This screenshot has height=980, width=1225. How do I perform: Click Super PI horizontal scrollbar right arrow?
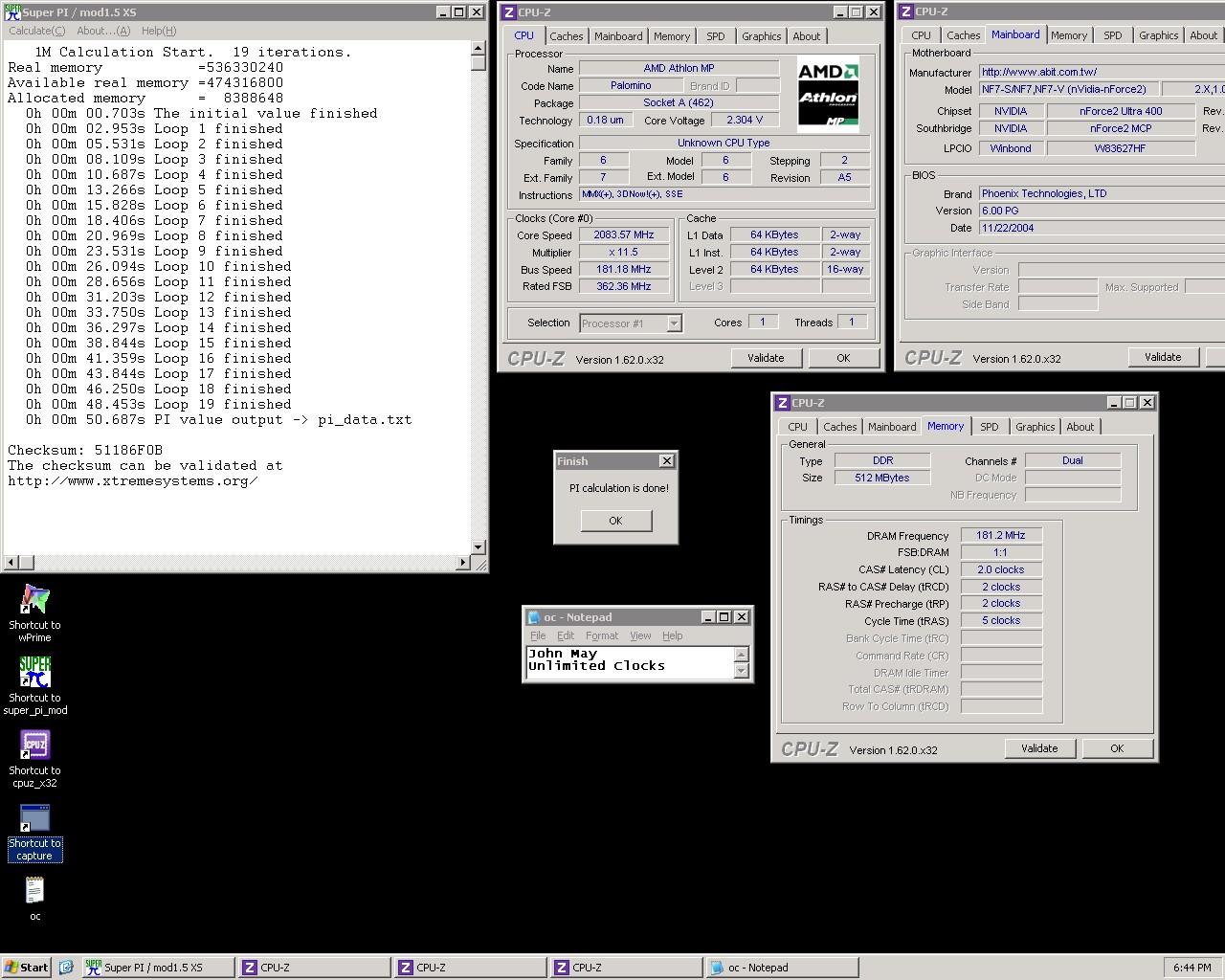(463, 562)
